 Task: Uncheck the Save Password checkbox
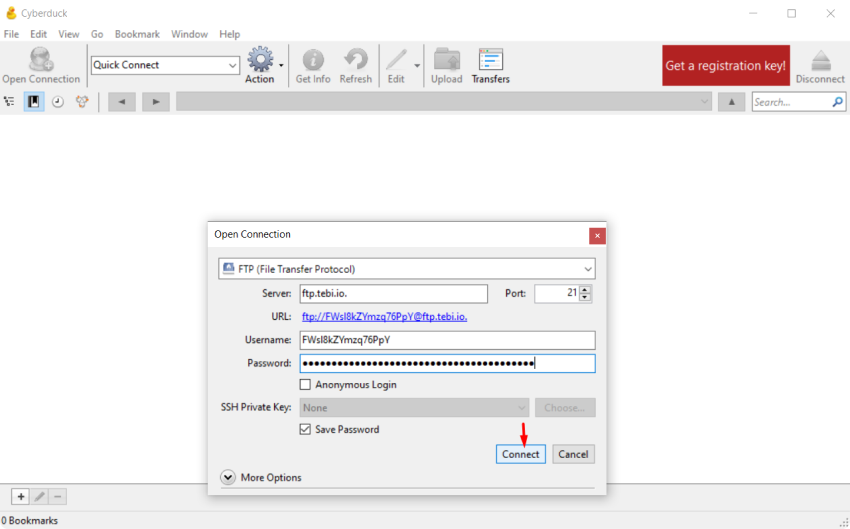pyautogui.click(x=305, y=429)
